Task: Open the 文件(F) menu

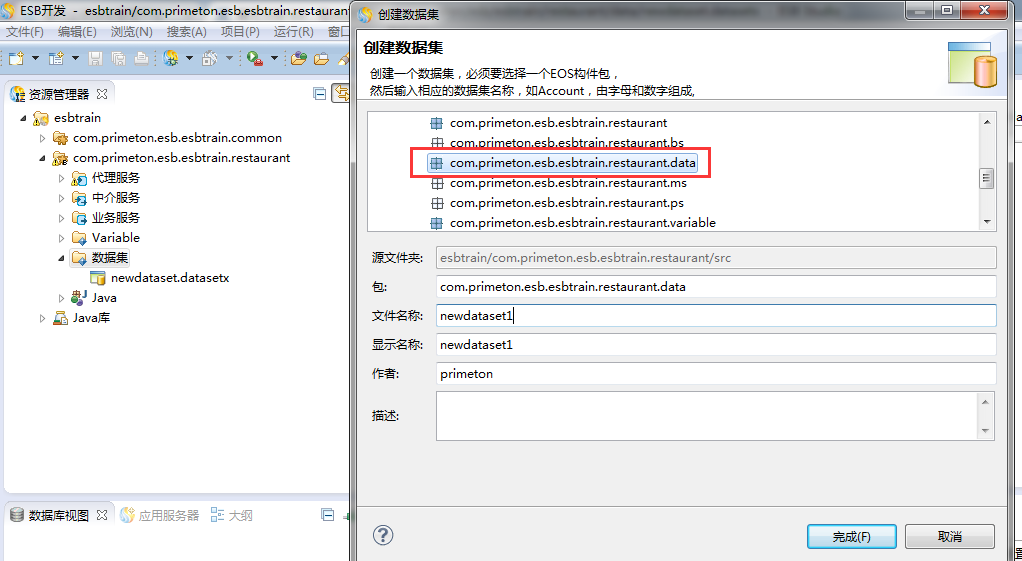Action: tap(25, 32)
